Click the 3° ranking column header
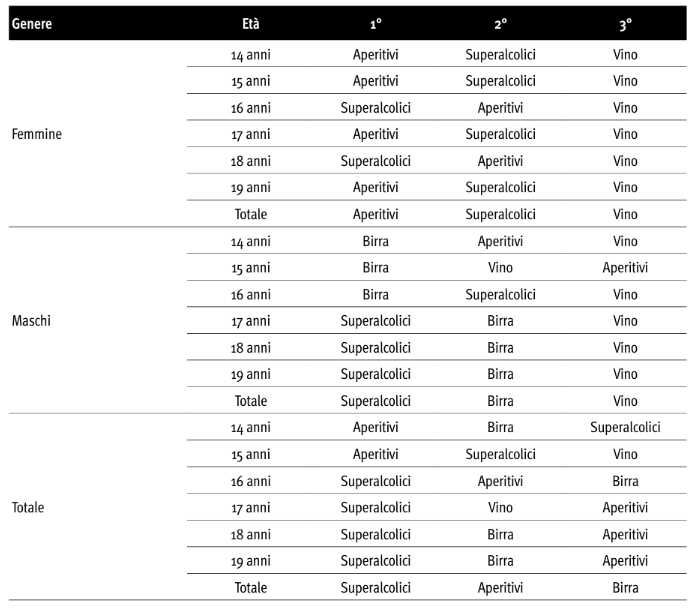Image resolution: width=700 pixels, height=611 pixels. pos(625,23)
